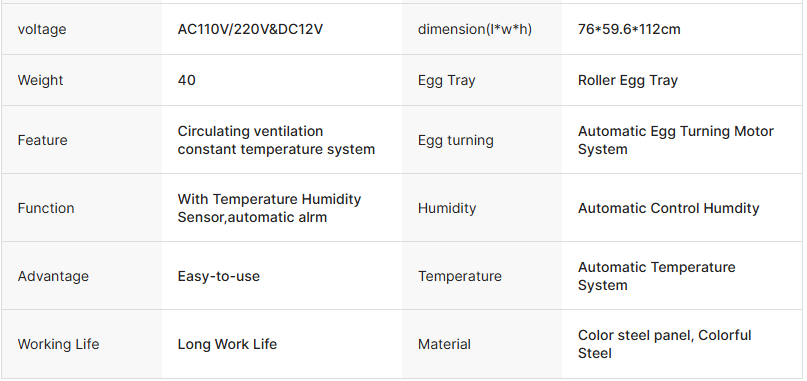807x381 pixels.
Task: Select the weight value 40
Action: [186, 80]
